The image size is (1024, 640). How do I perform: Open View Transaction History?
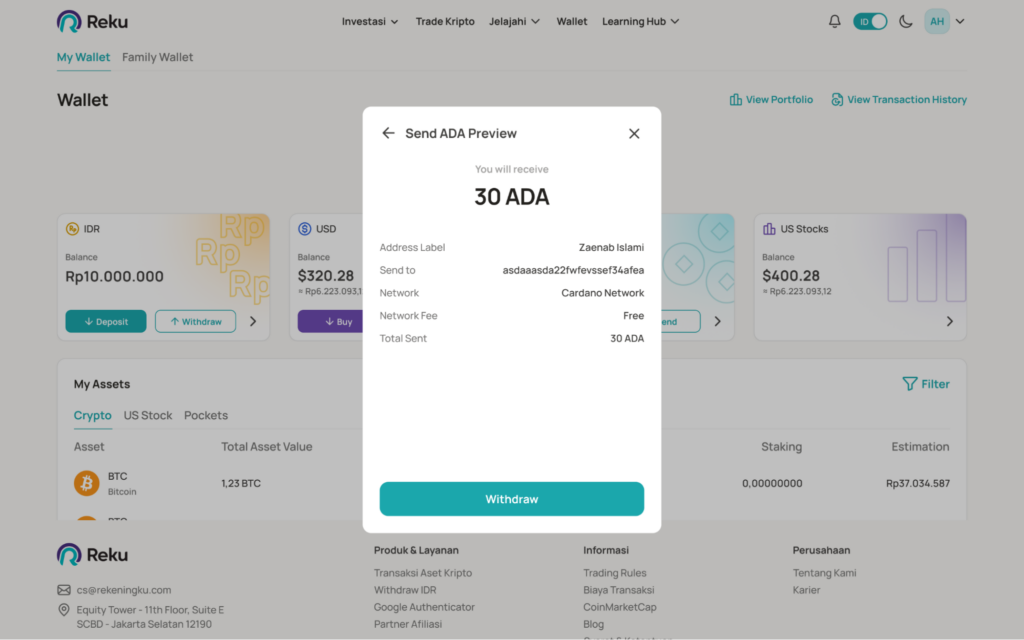tap(899, 100)
